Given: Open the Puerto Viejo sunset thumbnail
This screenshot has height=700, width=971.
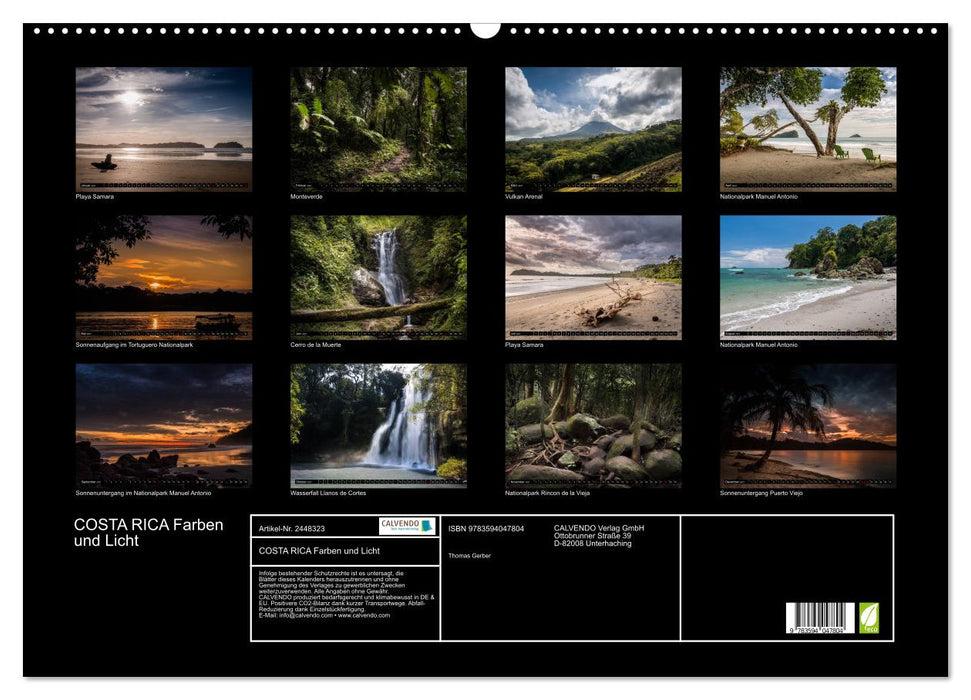Looking at the screenshot, I should tap(808, 426).
